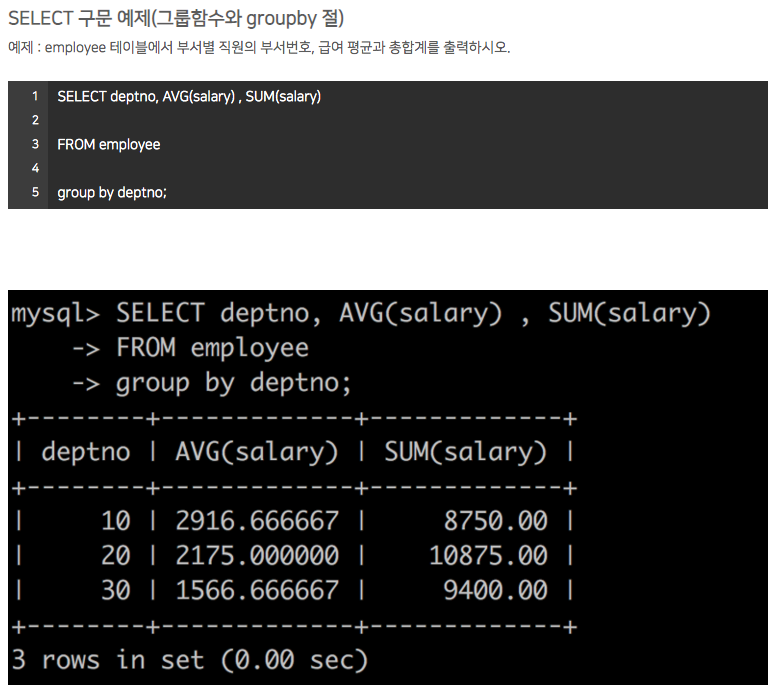Click average value '1566.666667'

[x=257, y=590]
